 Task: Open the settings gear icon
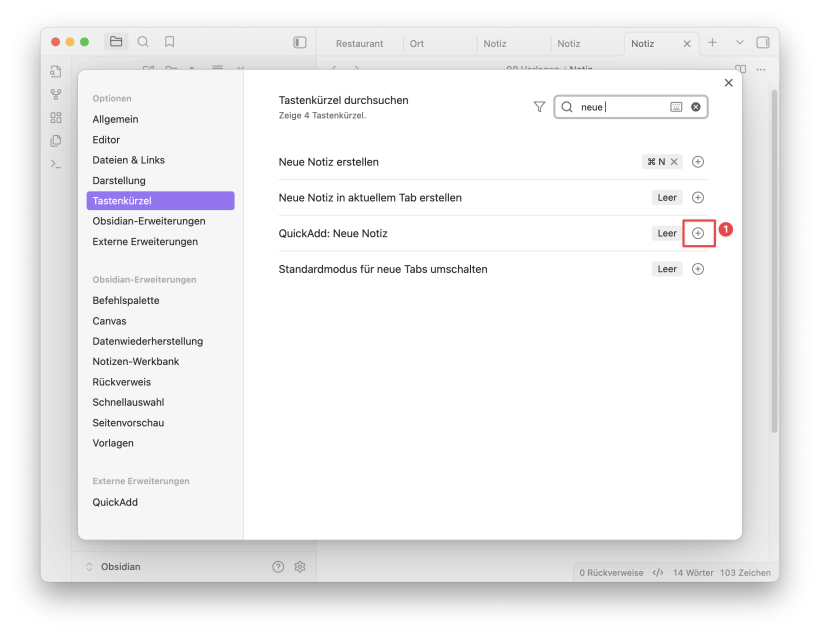click(299, 567)
